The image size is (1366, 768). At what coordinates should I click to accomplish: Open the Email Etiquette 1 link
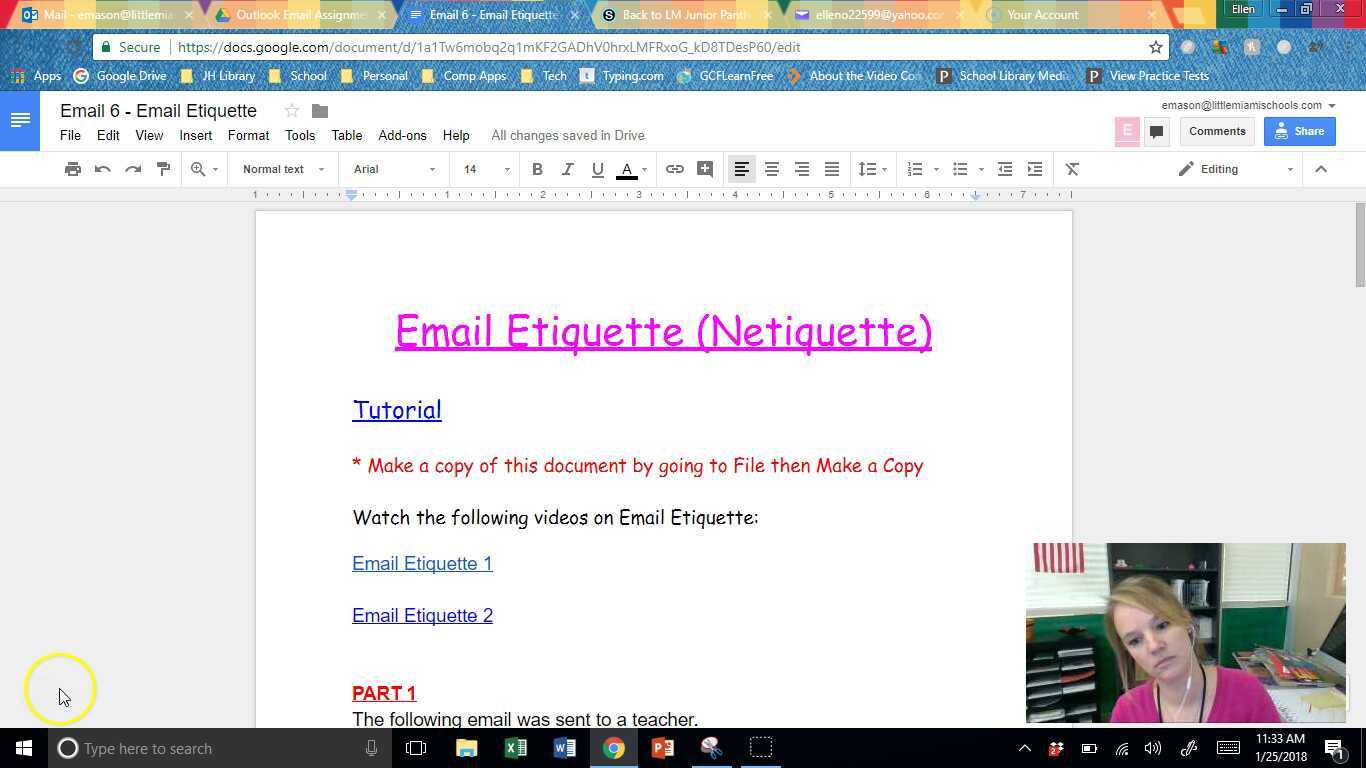(422, 563)
